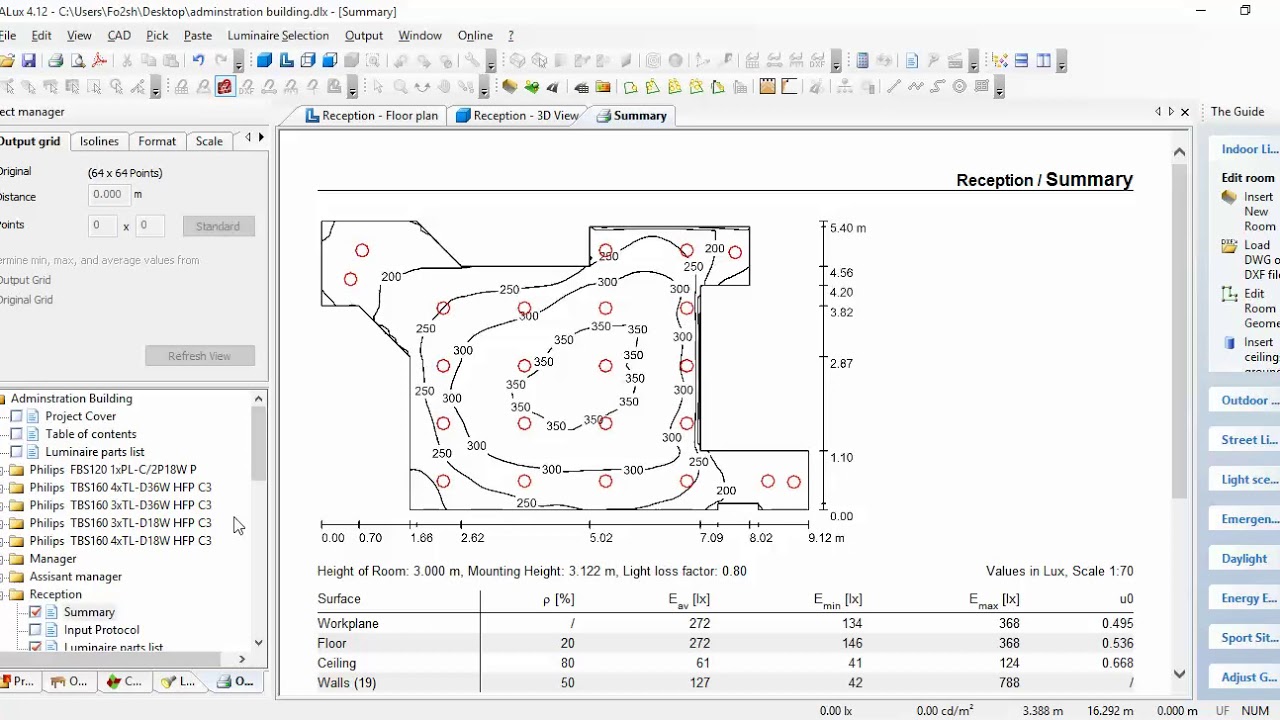The image size is (1280, 720).
Task: Click the Standard button
Action: (x=218, y=226)
